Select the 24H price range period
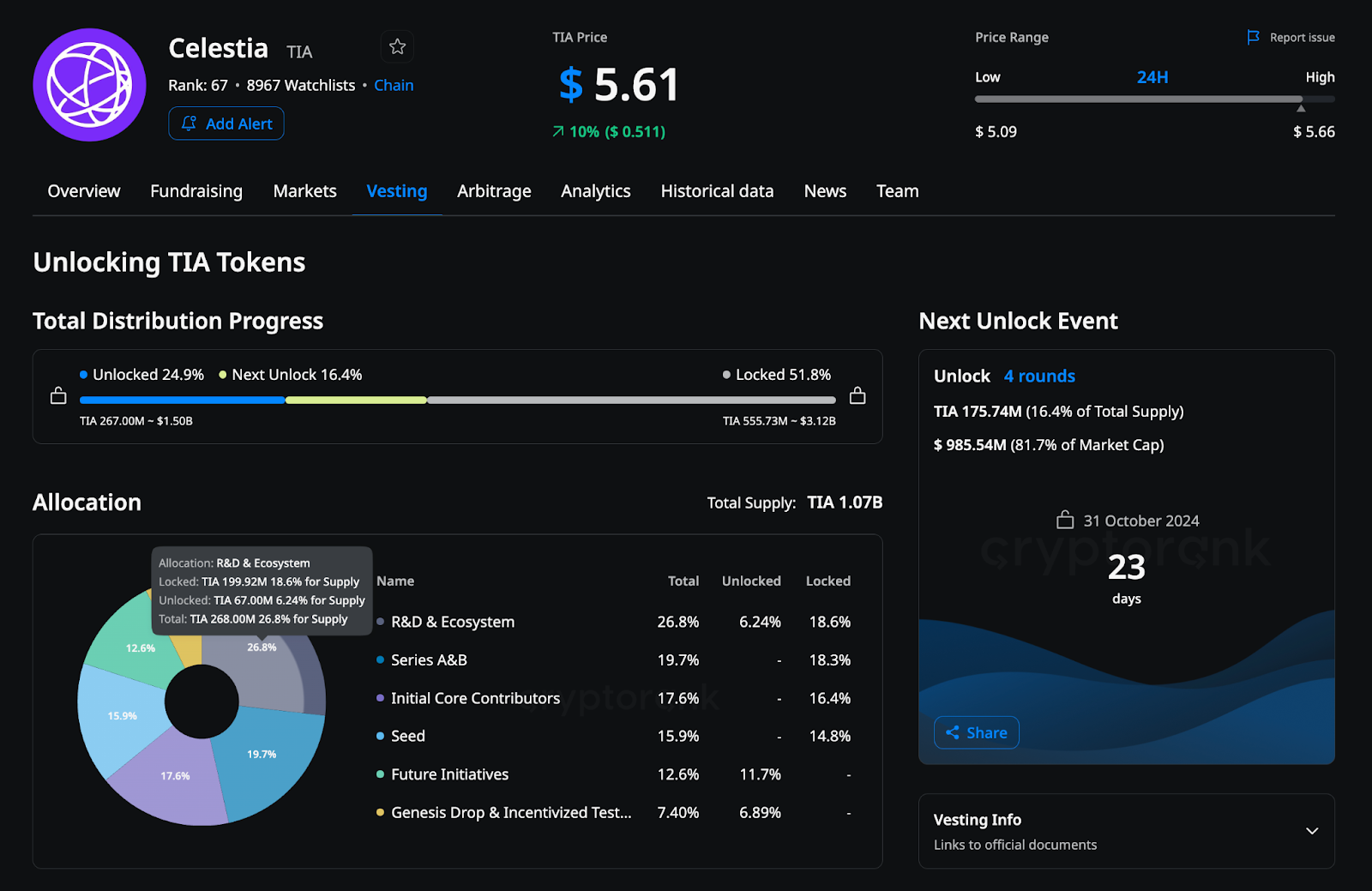Screen dimensions: 1372x891 tap(1152, 77)
